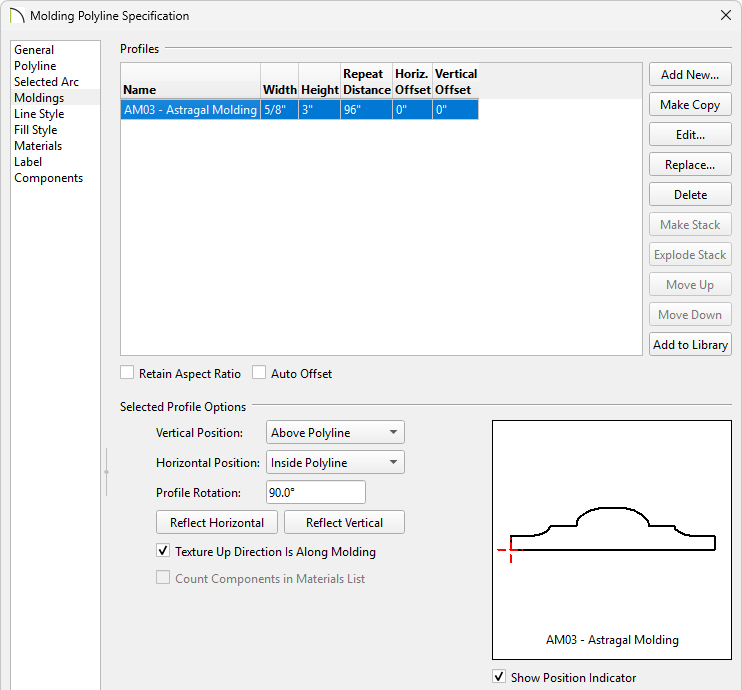The image size is (742, 690).
Task: Open the Horizontal Position dropdown
Action: 335,462
